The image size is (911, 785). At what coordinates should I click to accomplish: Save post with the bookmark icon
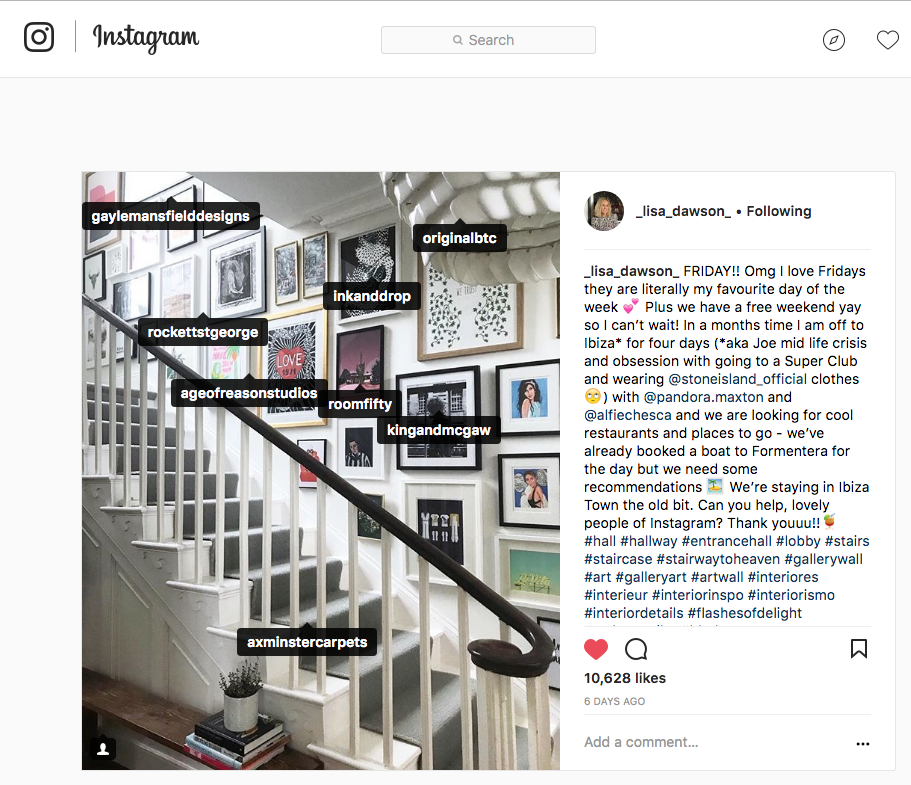pyautogui.click(x=859, y=648)
